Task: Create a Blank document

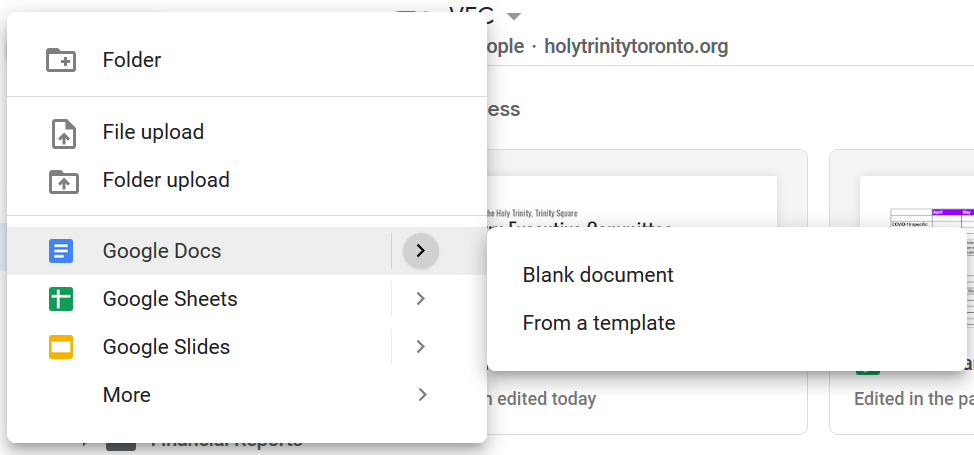Action: click(727, 275)
